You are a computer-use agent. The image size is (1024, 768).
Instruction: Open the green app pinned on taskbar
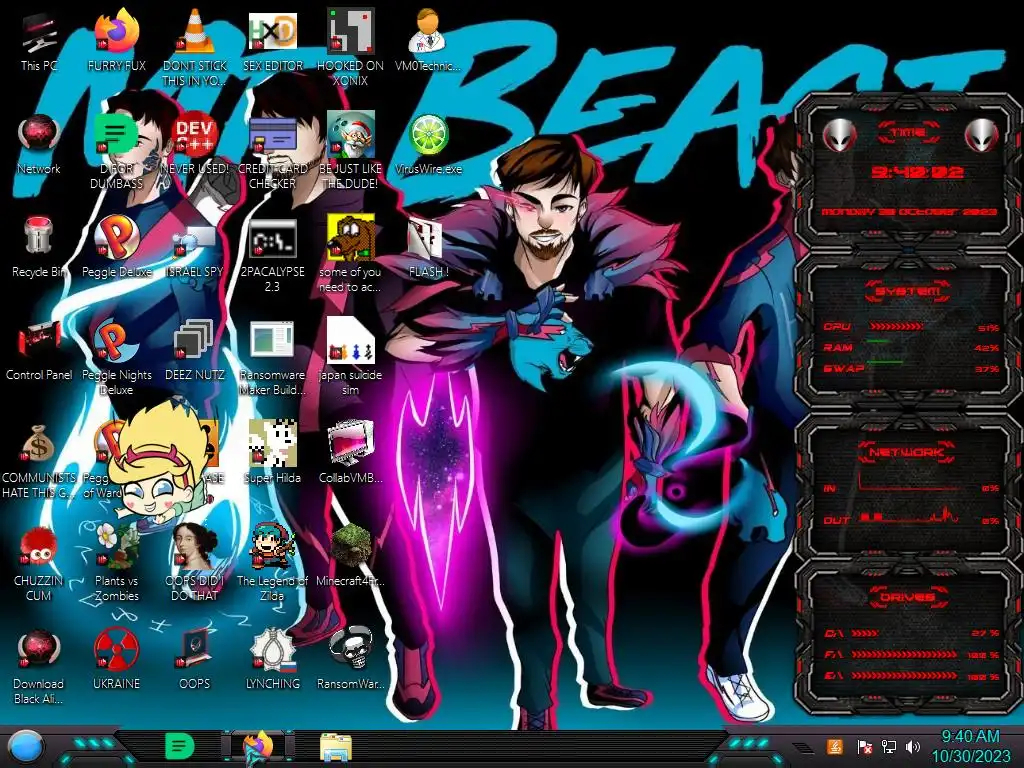coord(180,746)
